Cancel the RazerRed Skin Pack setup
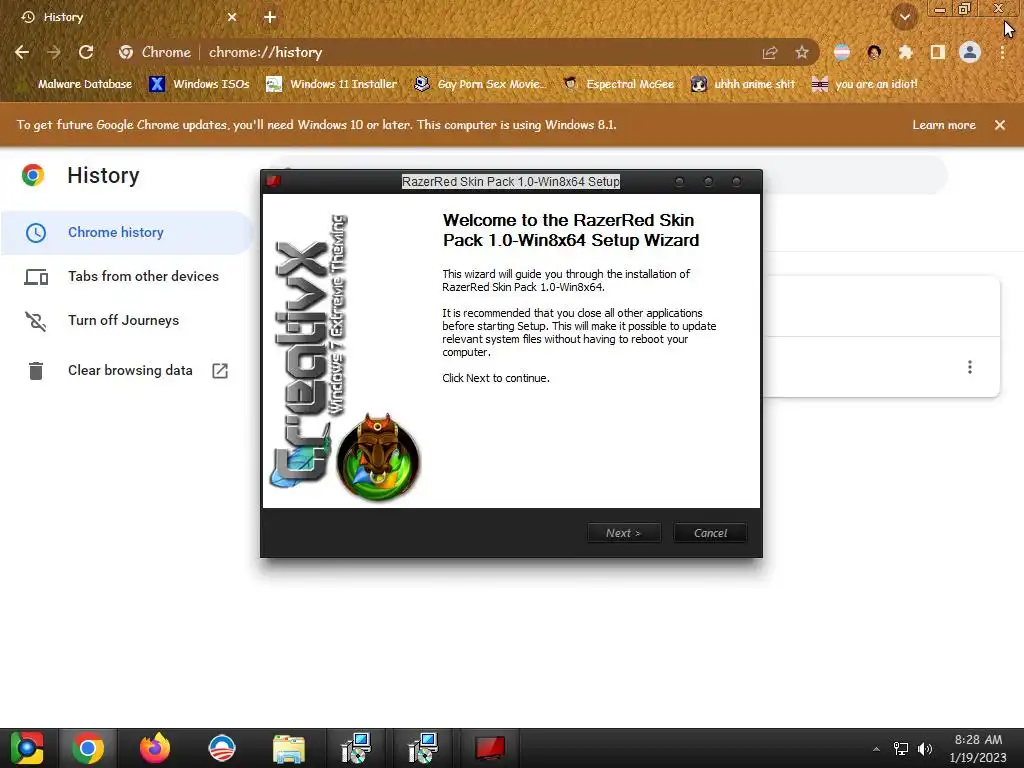 pyautogui.click(x=710, y=533)
